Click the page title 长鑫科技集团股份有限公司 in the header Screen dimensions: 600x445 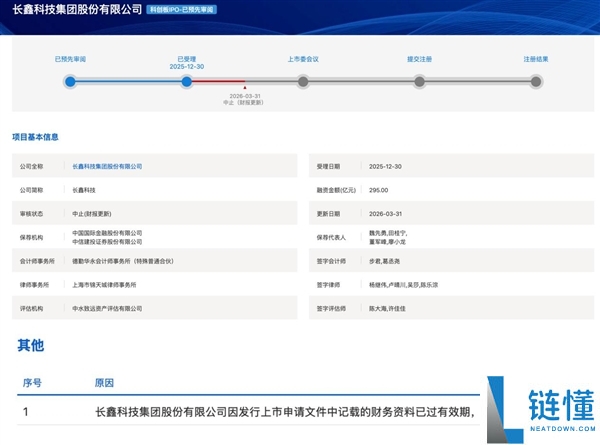[77, 9]
